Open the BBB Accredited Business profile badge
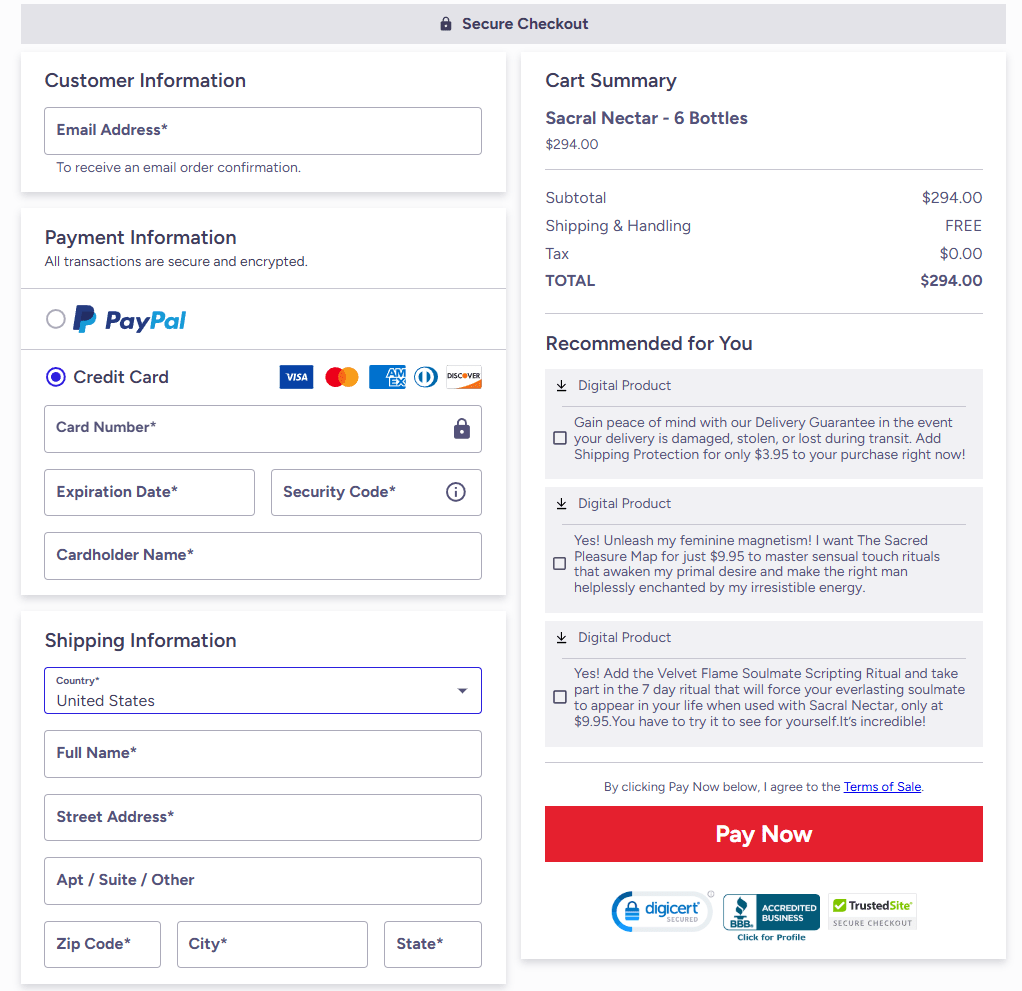 click(x=770, y=914)
